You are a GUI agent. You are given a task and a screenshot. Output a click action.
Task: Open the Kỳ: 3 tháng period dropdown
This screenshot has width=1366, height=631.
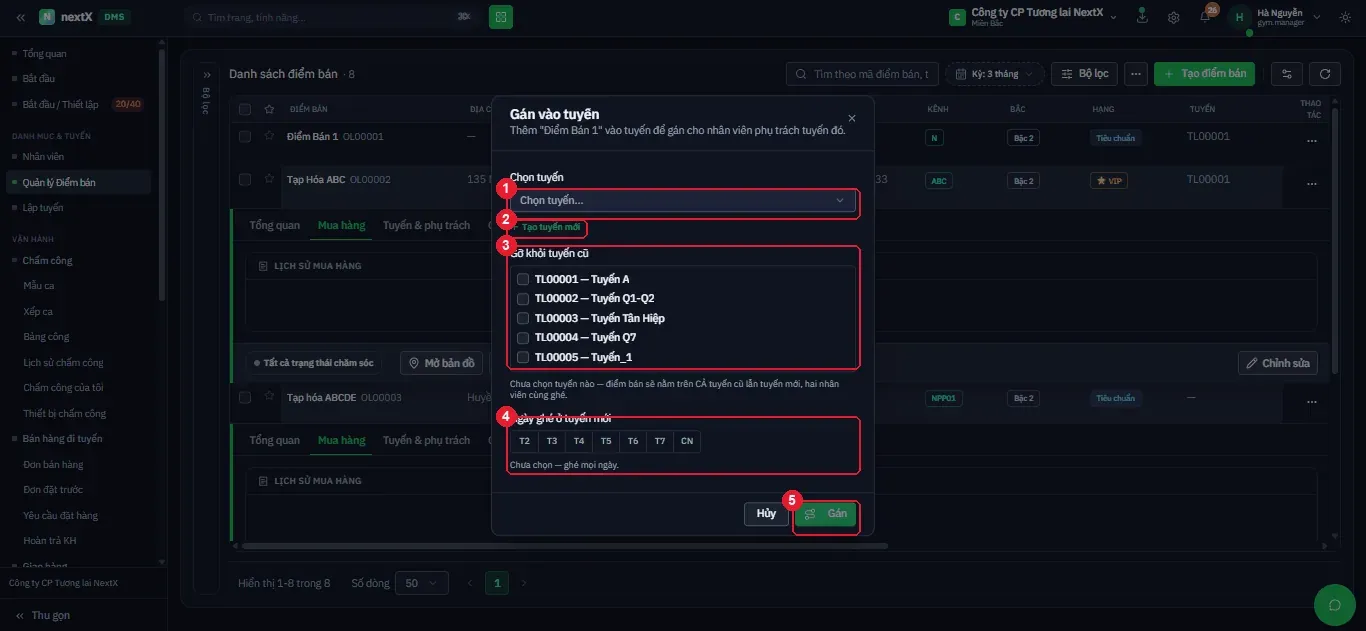pyautogui.click(x=994, y=74)
